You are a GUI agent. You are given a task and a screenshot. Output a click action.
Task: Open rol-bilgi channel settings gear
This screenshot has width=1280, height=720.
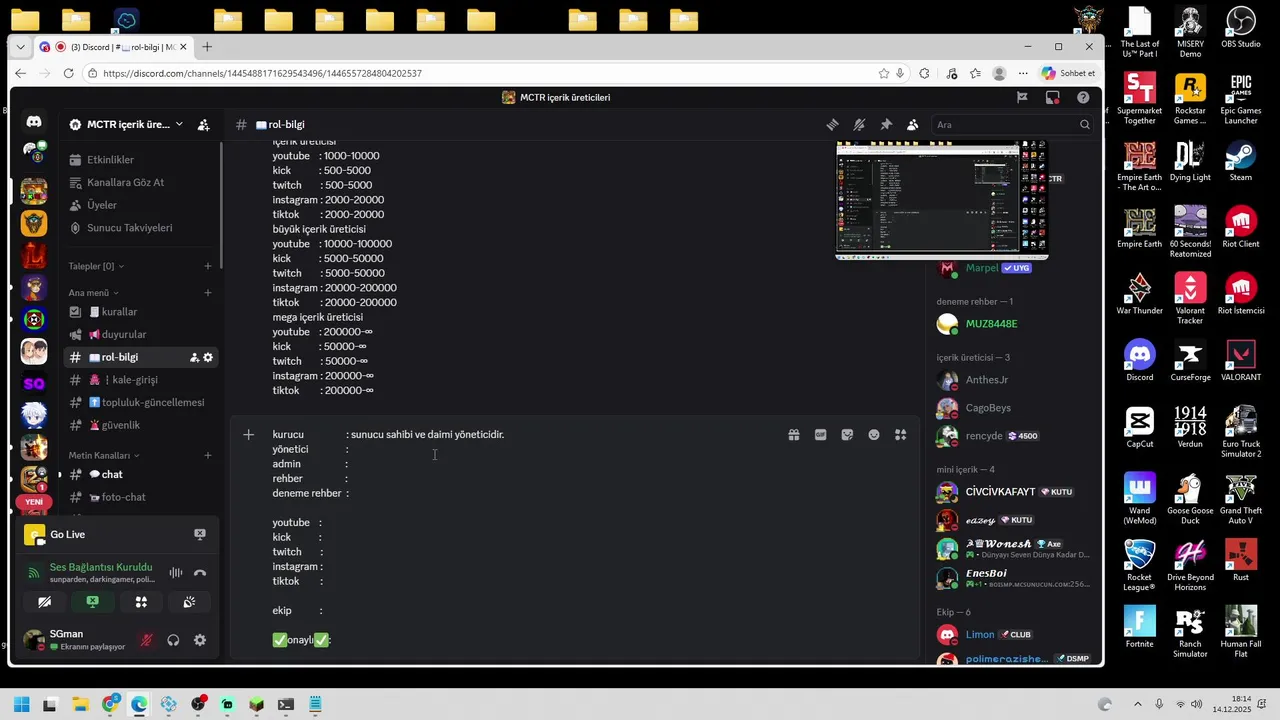click(x=208, y=358)
